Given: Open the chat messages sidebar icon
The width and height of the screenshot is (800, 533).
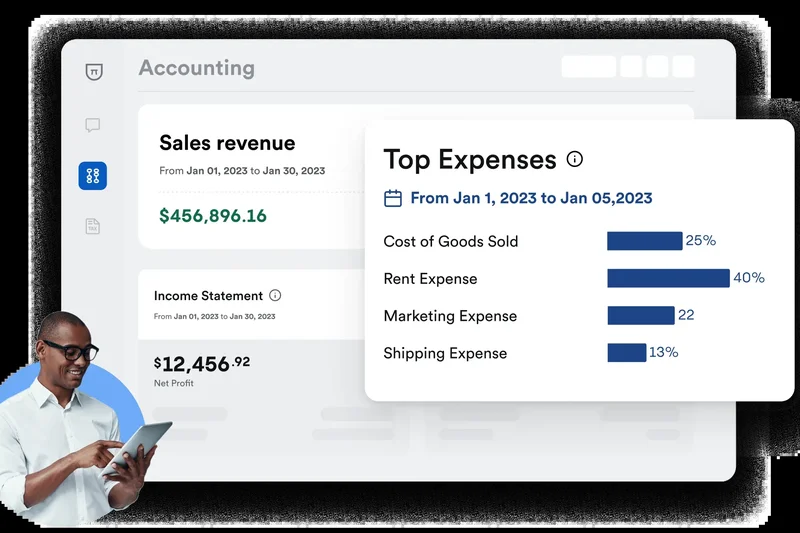Looking at the screenshot, I should point(93,125).
